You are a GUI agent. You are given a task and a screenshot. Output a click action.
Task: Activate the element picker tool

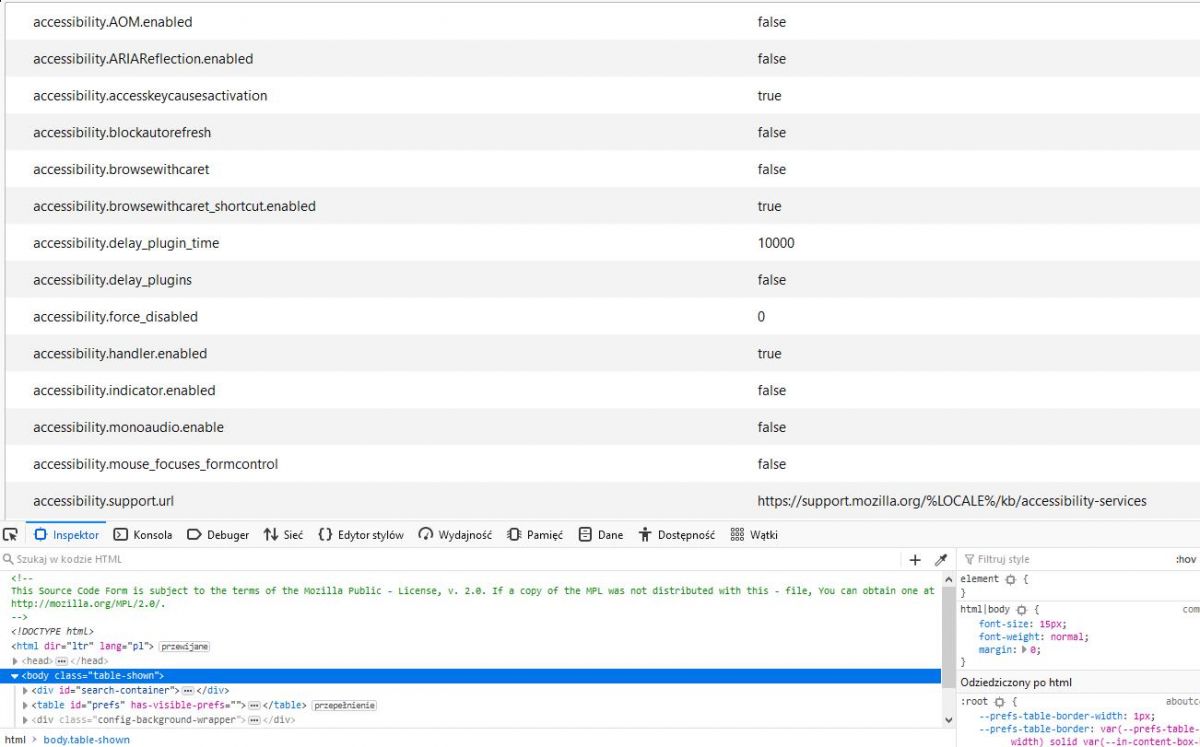pyautogui.click(x=11, y=535)
